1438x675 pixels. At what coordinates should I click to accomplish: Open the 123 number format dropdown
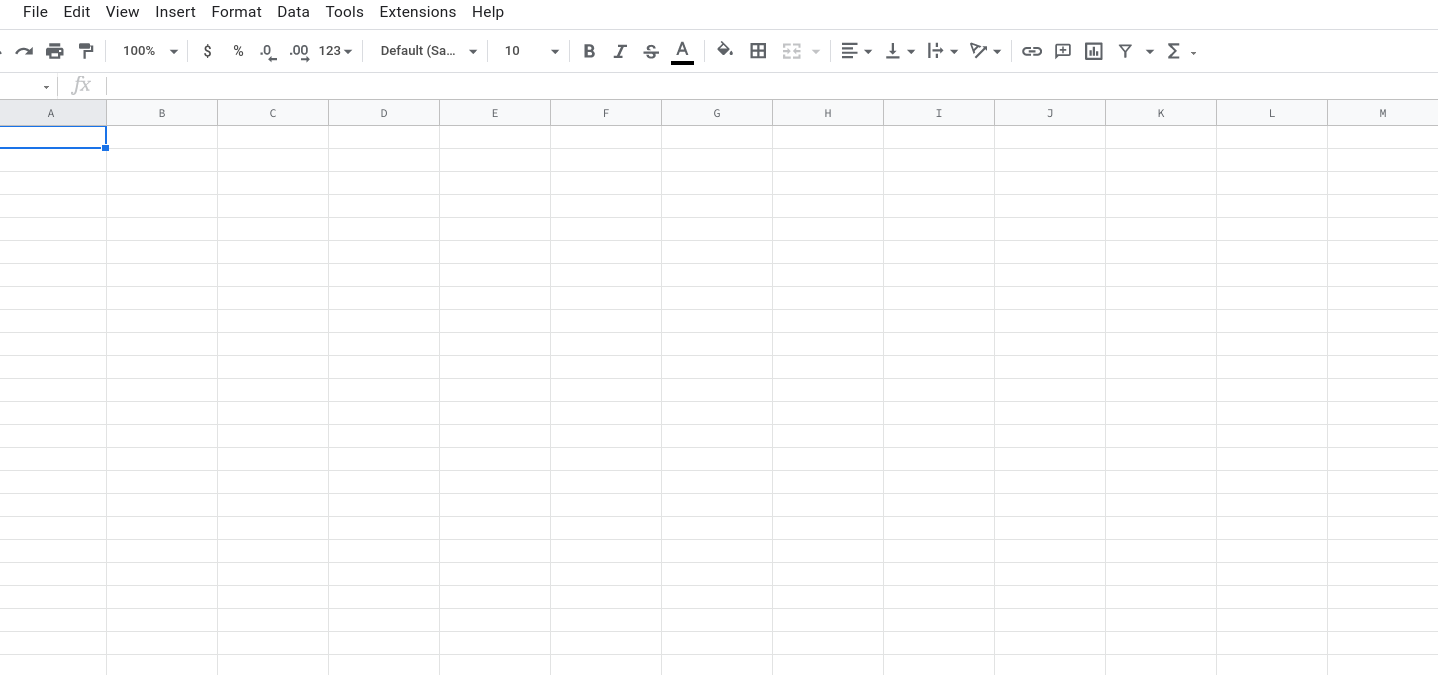tap(335, 51)
